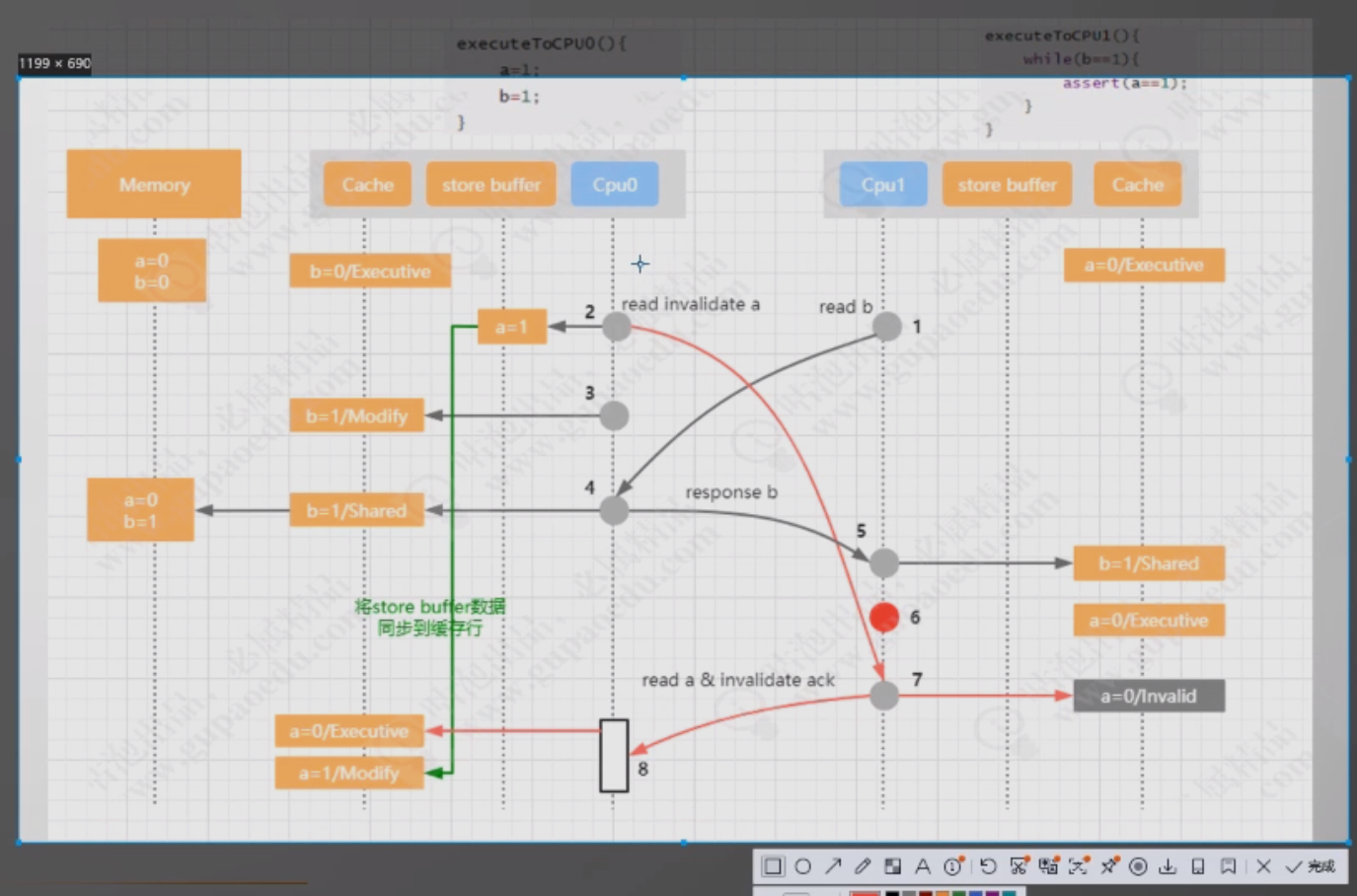Click the a=0/Invalid gray box
Screen dimensions: 1357x896
click(x=1149, y=696)
